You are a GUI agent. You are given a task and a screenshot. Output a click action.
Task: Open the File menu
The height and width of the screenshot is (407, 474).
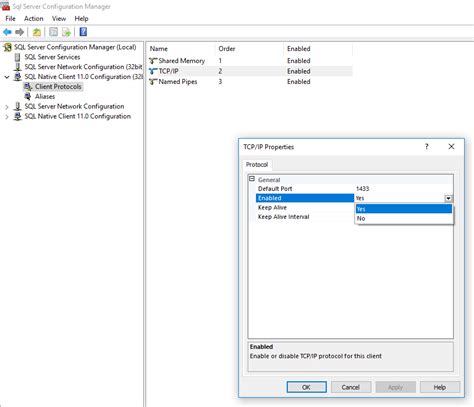coord(10,19)
